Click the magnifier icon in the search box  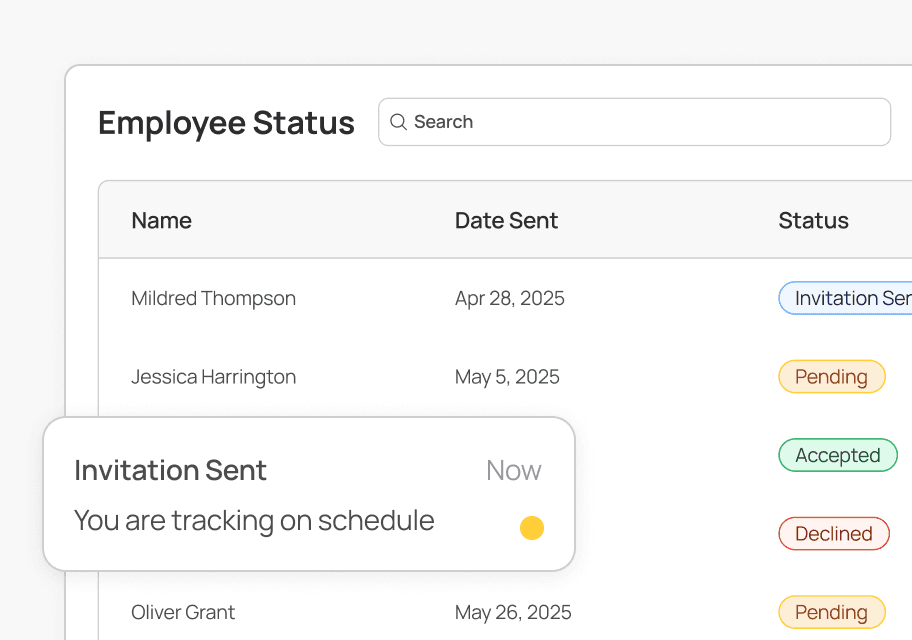tap(398, 122)
